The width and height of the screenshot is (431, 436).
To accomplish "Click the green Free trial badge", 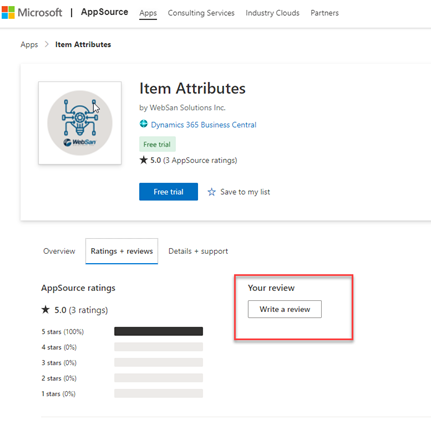I will click(157, 144).
